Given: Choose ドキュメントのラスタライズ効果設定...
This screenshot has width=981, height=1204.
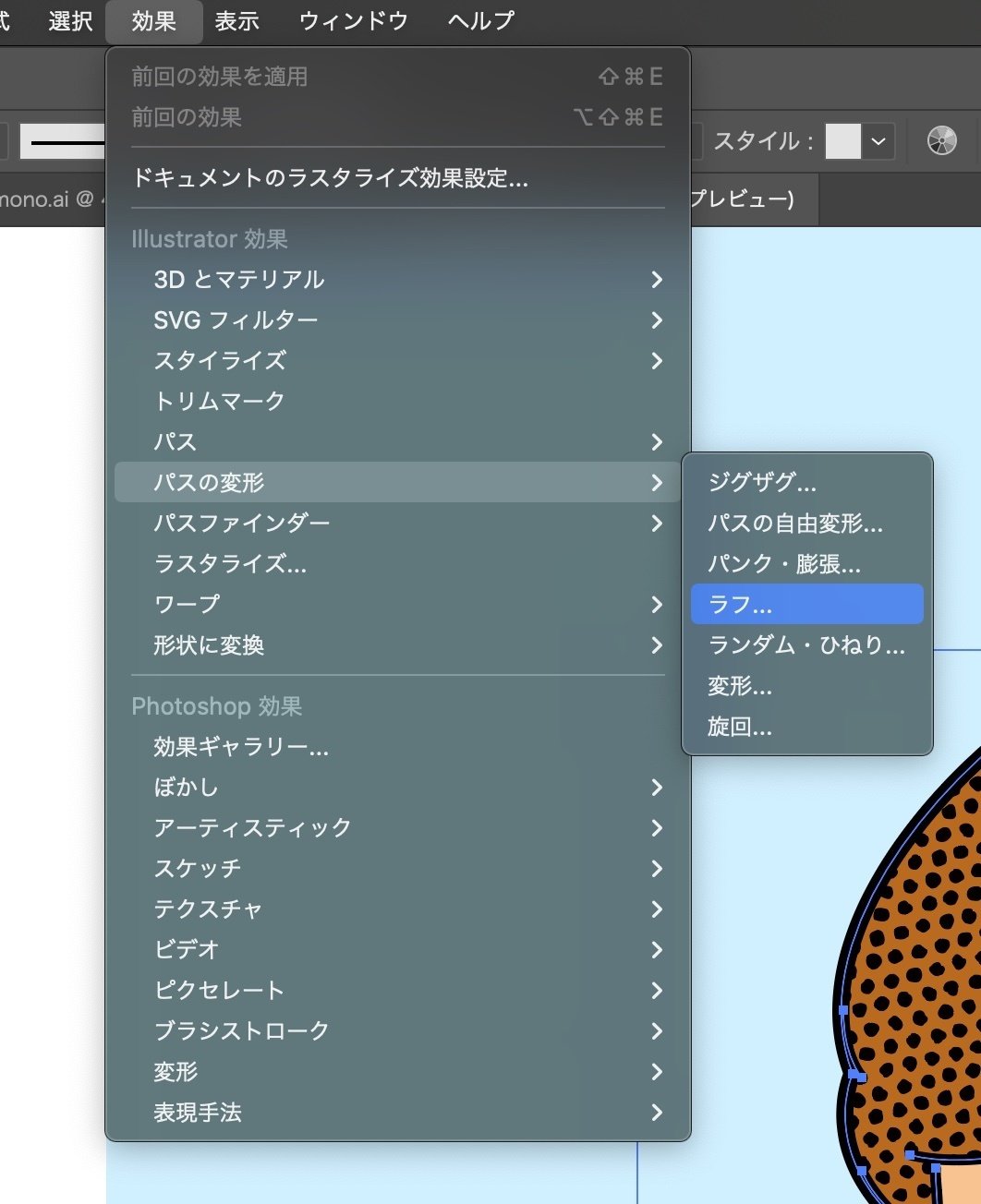Looking at the screenshot, I should (398, 177).
